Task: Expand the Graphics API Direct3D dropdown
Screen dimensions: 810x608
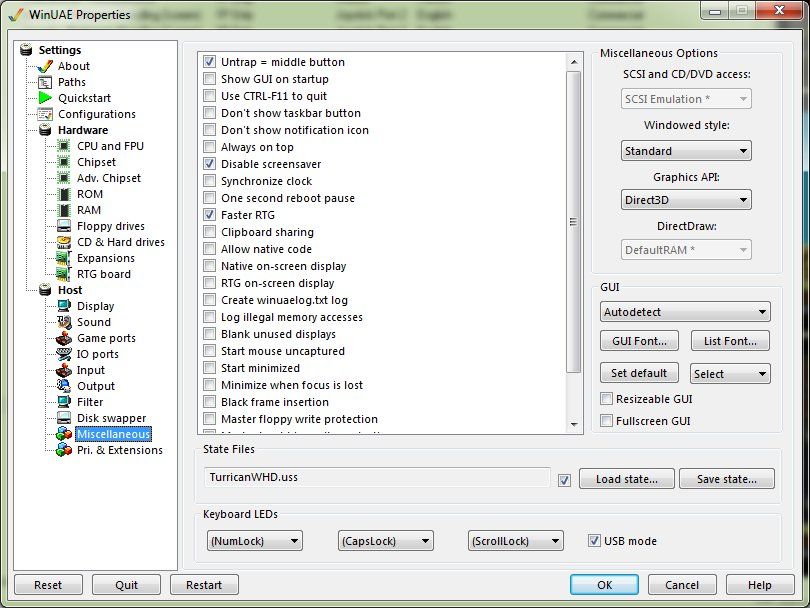Action: tap(685, 200)
